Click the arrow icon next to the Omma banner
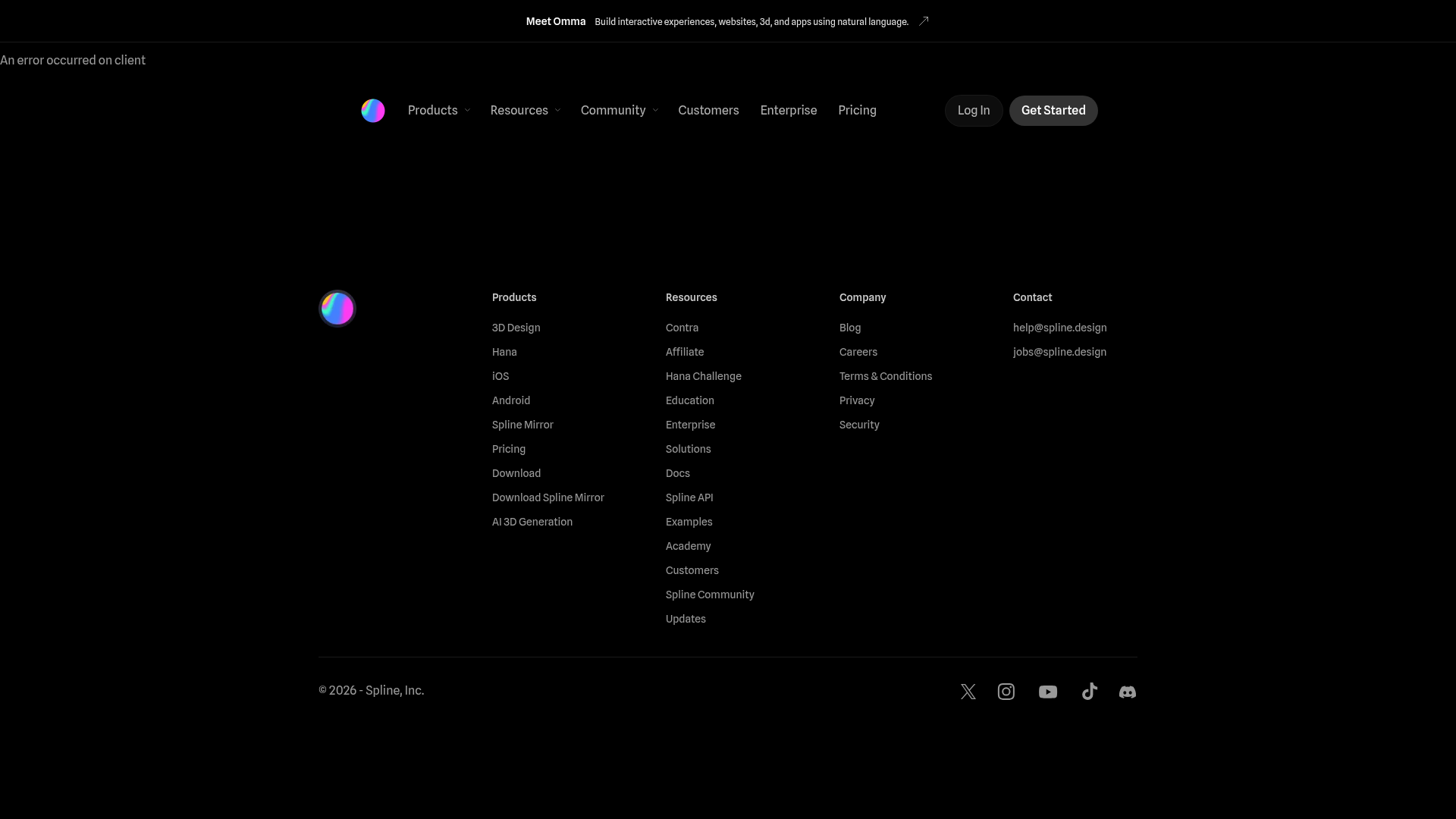Screen dimensions: 1456x819 (x=923, y=21)
